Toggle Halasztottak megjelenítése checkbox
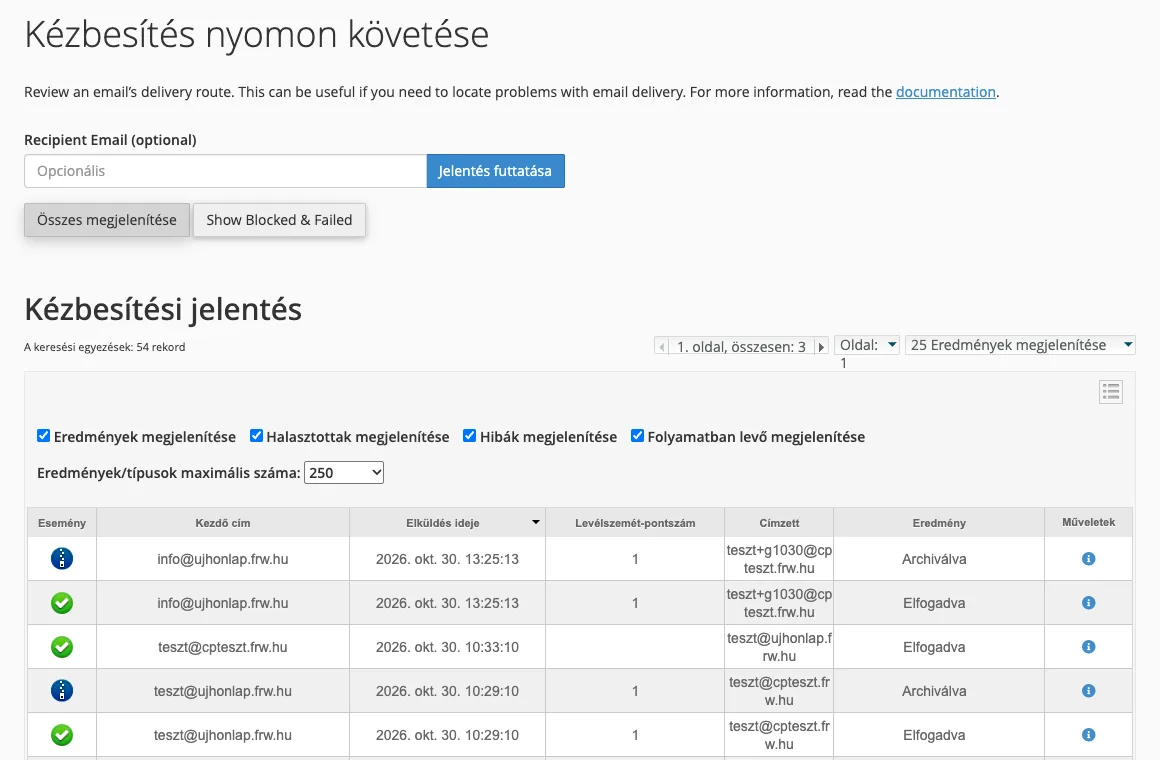This screenshot has height=760, width=1160. (x=257, y=436)
